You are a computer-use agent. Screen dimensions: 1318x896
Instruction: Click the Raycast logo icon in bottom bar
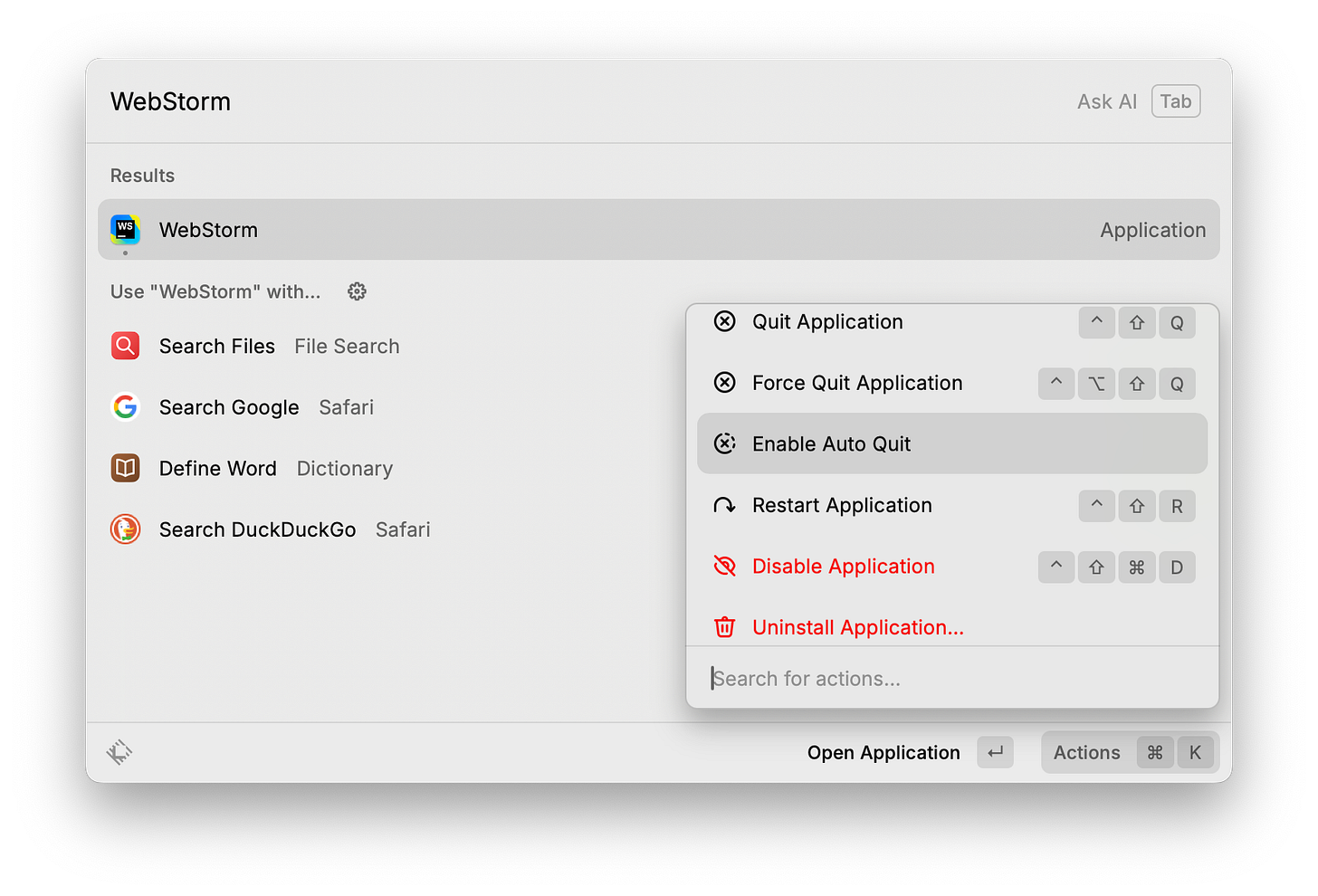tap(119, 752)
